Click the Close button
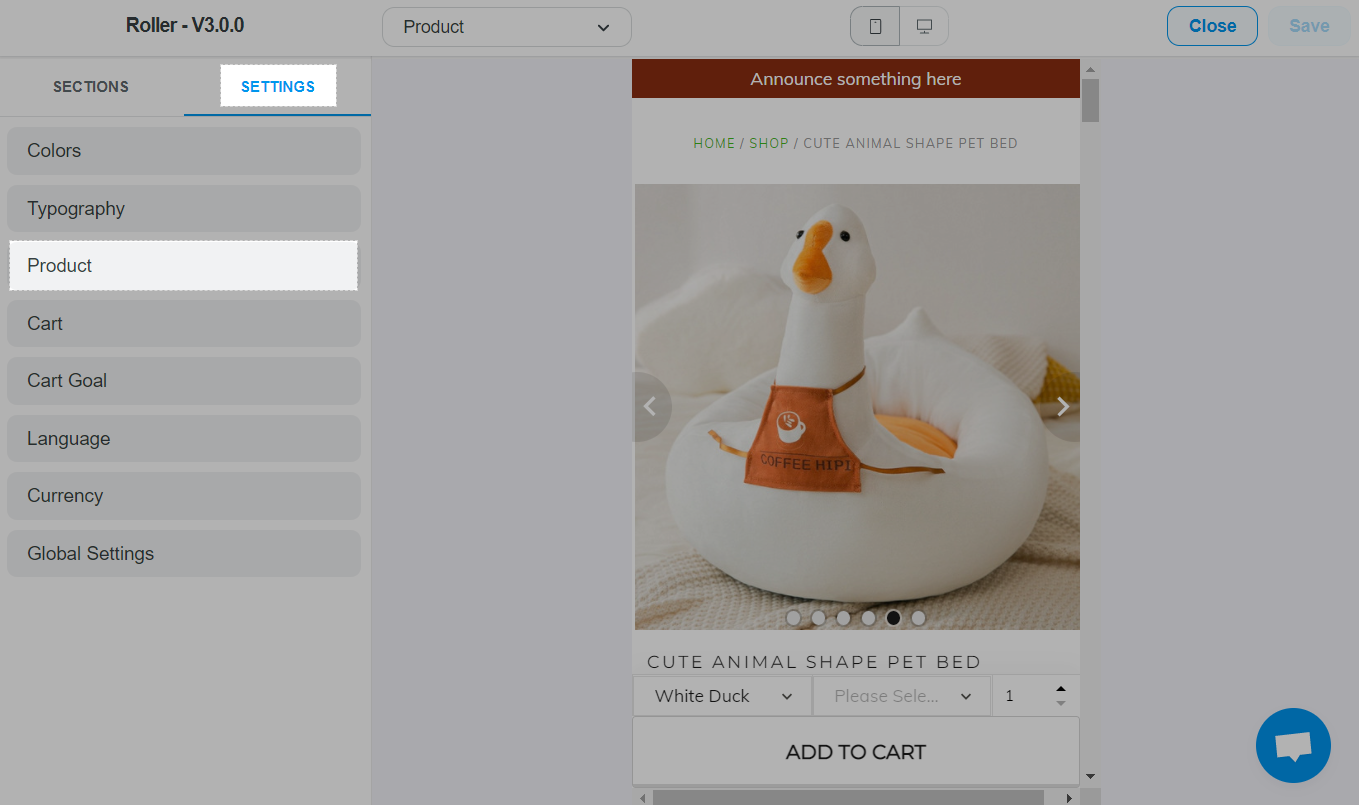 coord(1212,26)
